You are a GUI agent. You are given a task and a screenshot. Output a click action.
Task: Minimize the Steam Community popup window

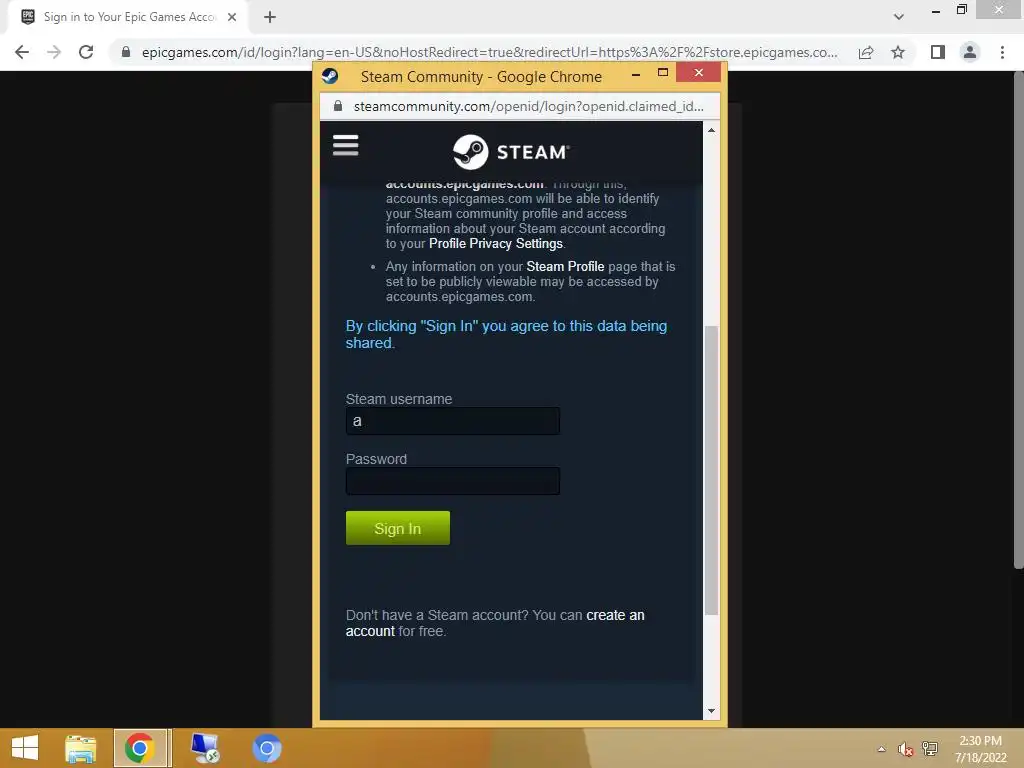coord(635,75)
